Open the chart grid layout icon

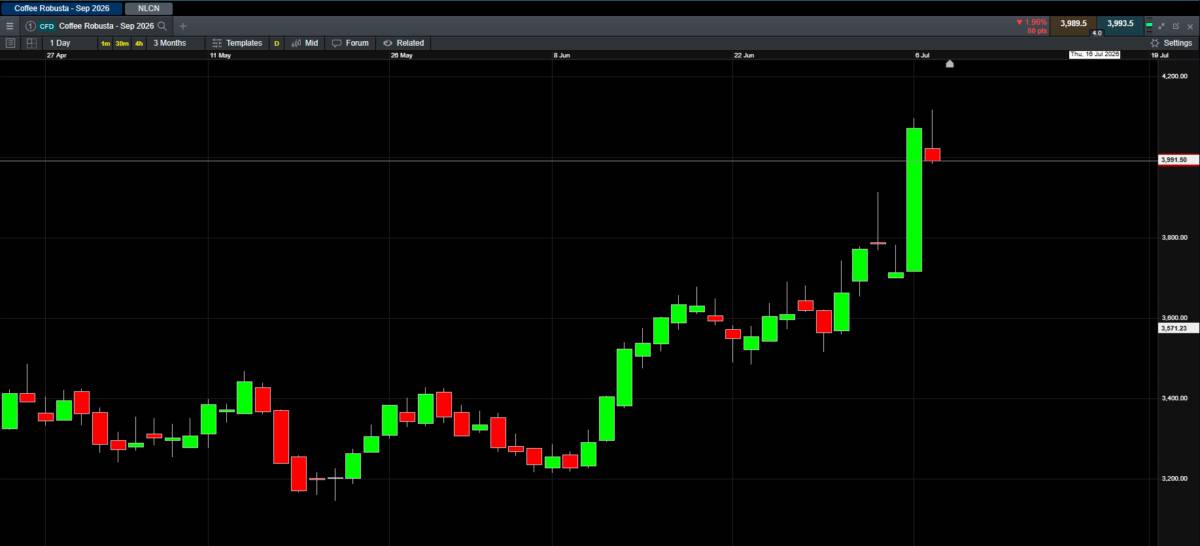(32, 43)
